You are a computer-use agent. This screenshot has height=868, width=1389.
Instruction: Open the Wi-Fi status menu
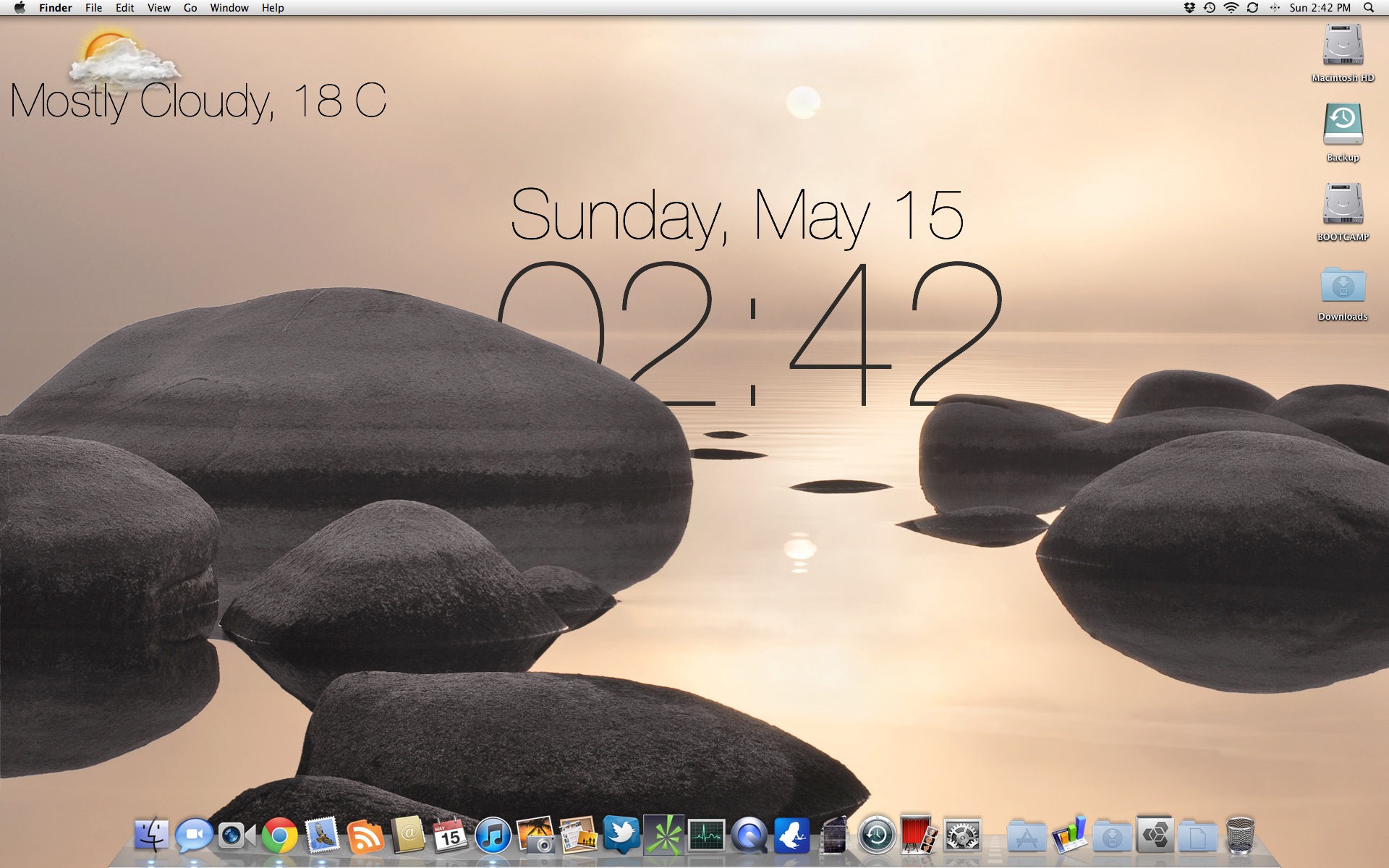tap(1231, 8)
